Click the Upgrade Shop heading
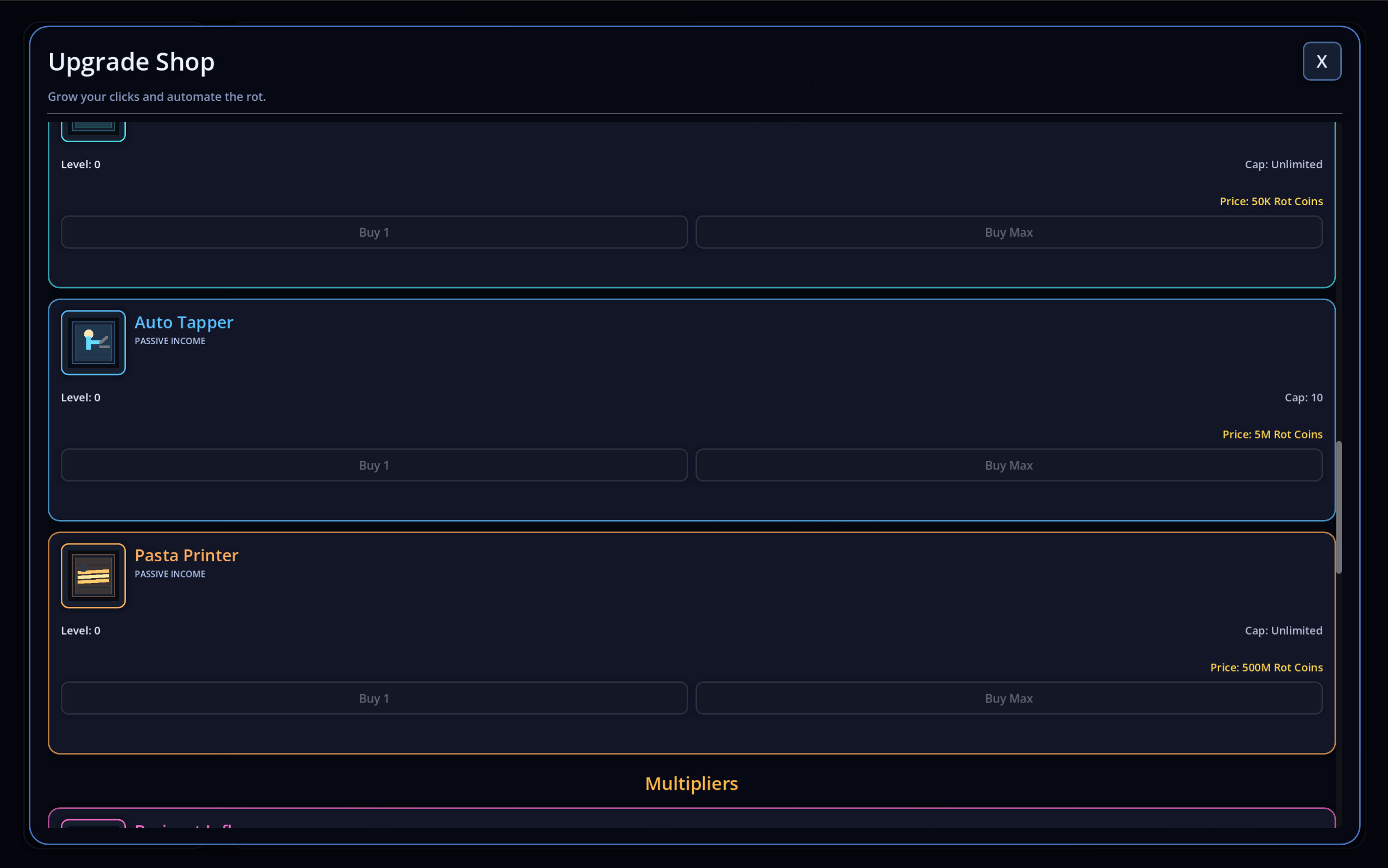The width and height of the screenshot is (1388, 868). [x=131, y=61]
